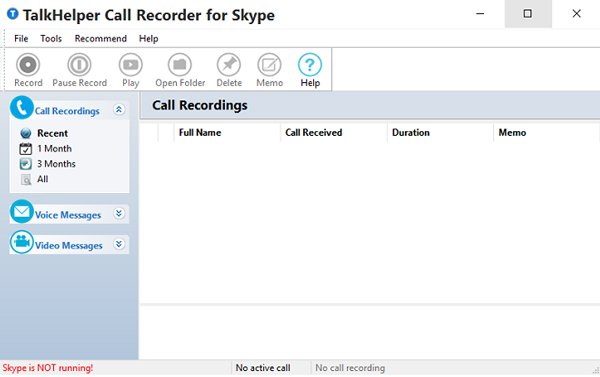Click the icon beside 3 Months
Image resolution: width=600 pixels, height=377 pixels.
coord(26,164)
